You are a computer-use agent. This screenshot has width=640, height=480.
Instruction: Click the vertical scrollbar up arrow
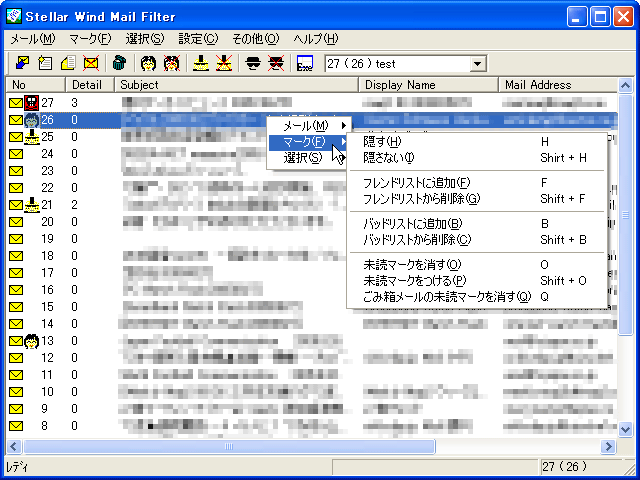(625, 85)
